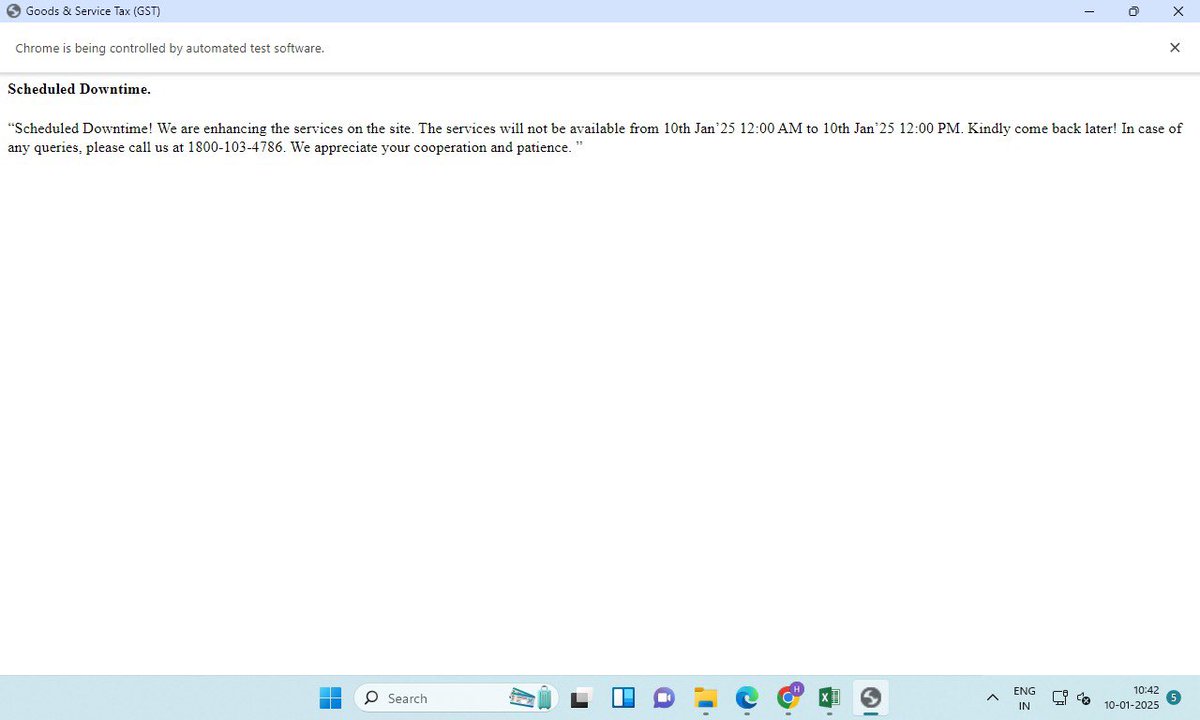Open the notification badge showing 5
1200x720 pixels.
(x=1172, y=697)
